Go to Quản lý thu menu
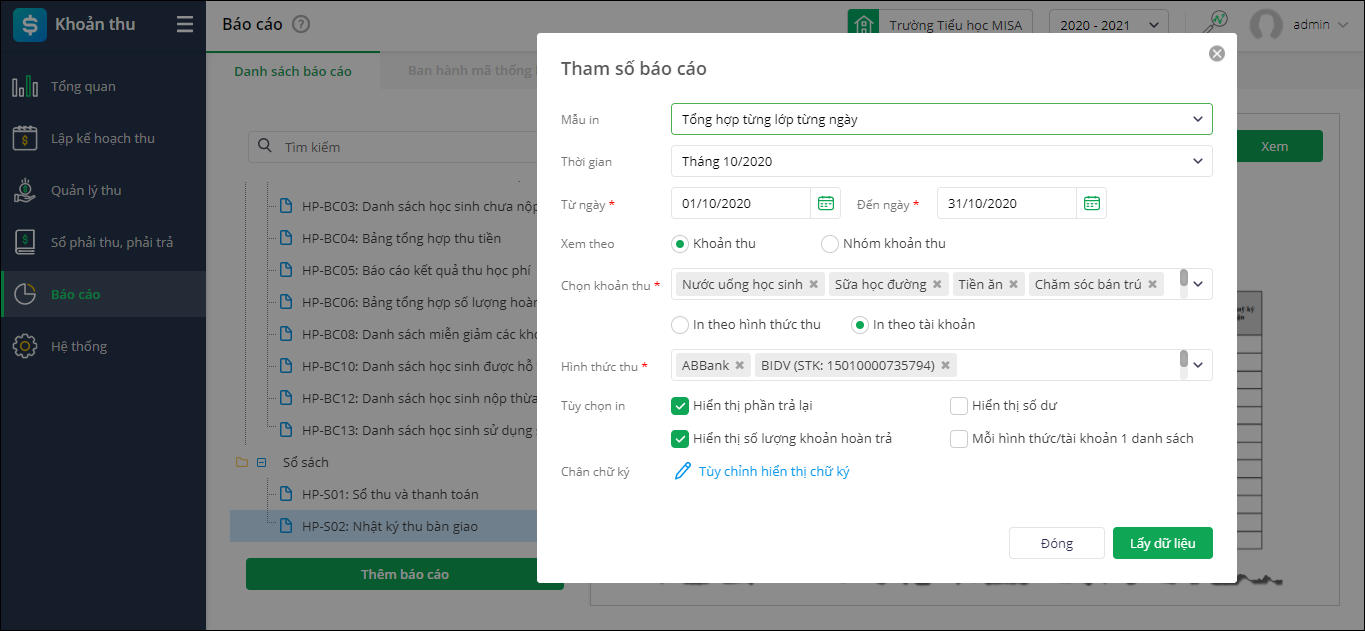This screenshot has width=1365, height=631. pos(86,191)
